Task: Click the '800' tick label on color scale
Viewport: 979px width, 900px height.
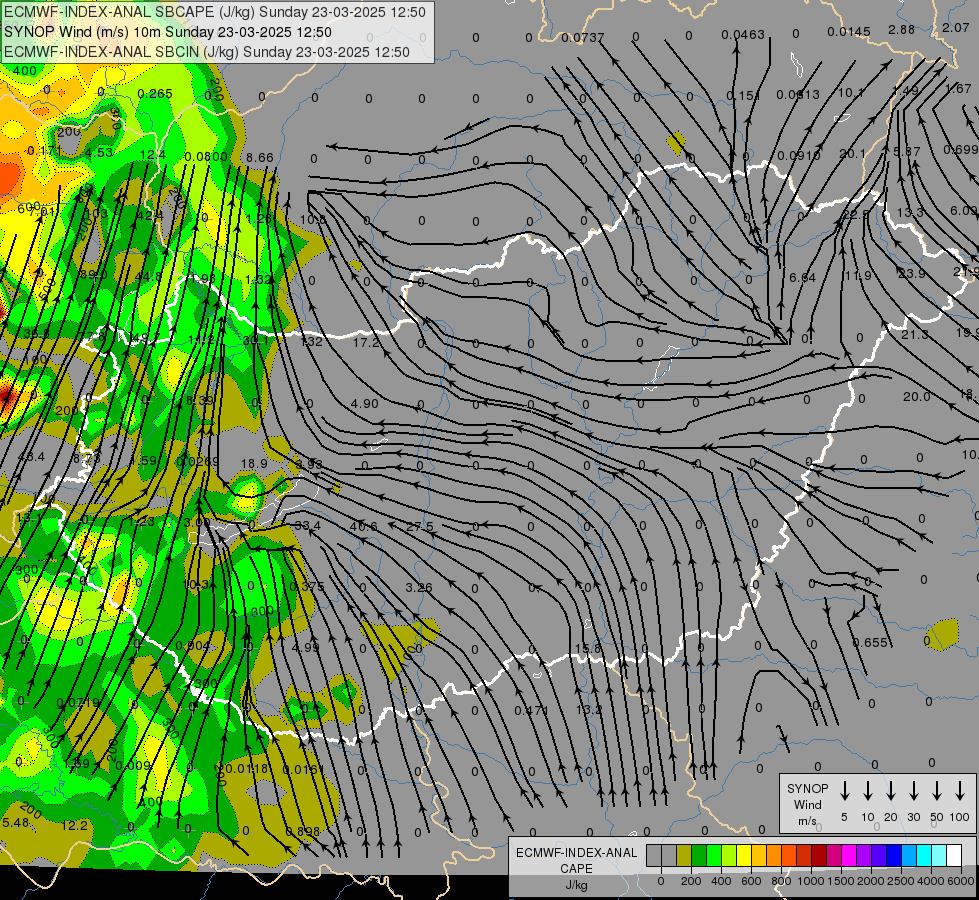Action: click(x=781, y=881)
